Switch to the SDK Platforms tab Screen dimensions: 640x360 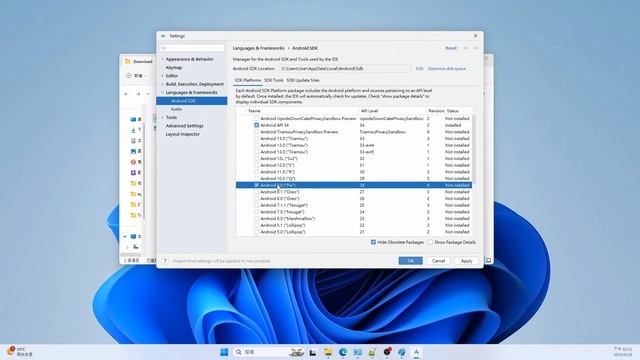tap(248, 80)
